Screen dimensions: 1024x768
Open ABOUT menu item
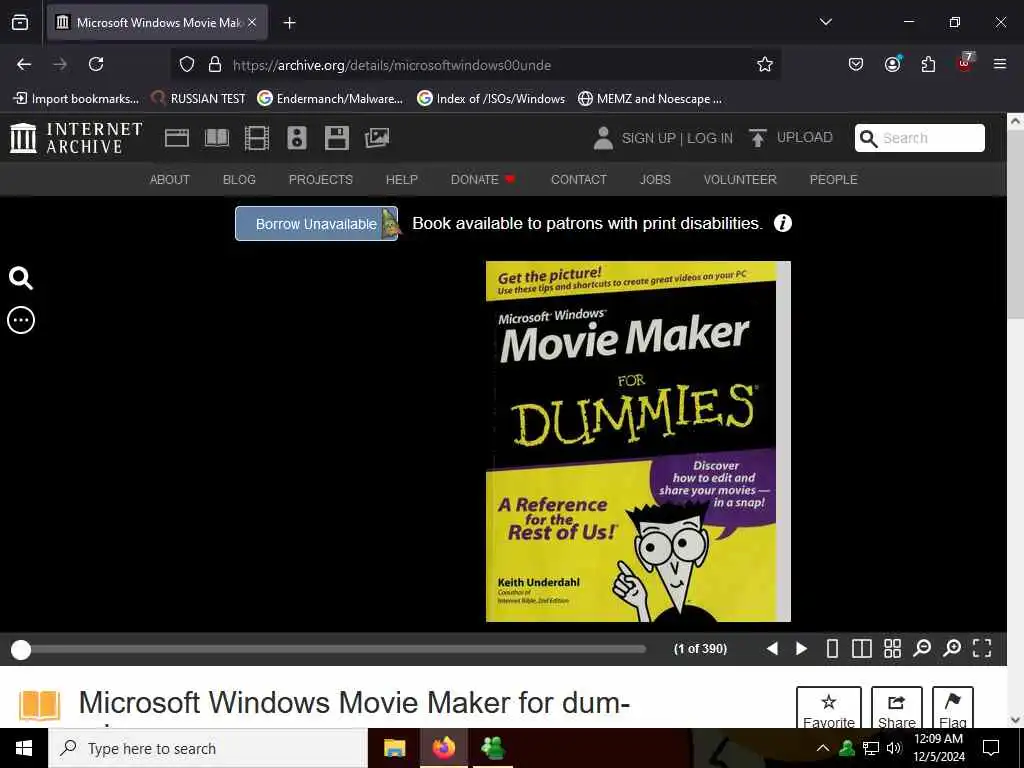click(x=170, y=180)
